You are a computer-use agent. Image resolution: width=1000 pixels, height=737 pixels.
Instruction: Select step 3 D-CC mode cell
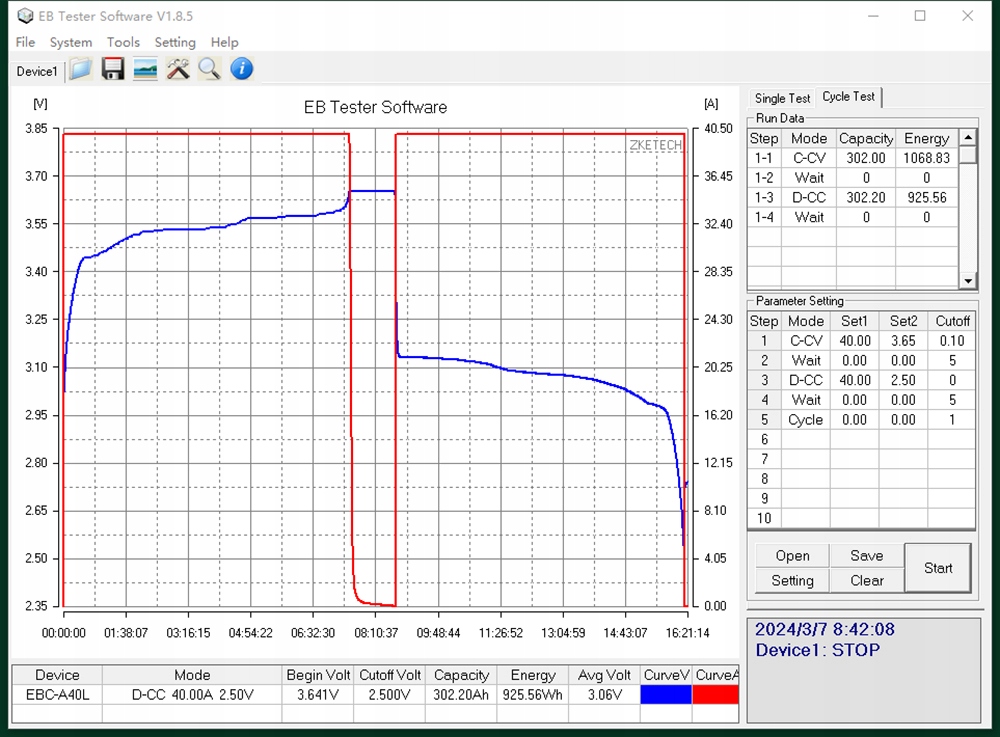(x=806, y=380)
